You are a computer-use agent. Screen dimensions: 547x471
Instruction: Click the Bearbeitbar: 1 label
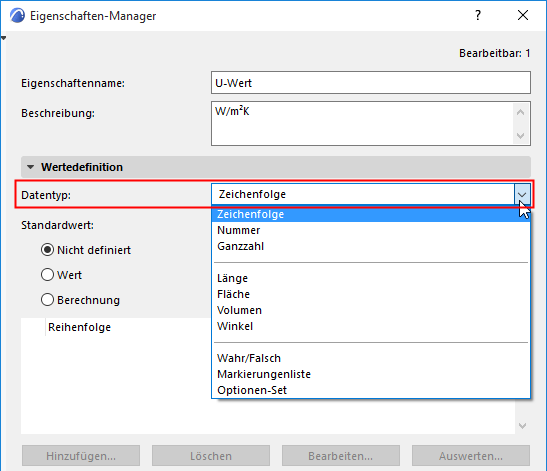tap(495, 53)
